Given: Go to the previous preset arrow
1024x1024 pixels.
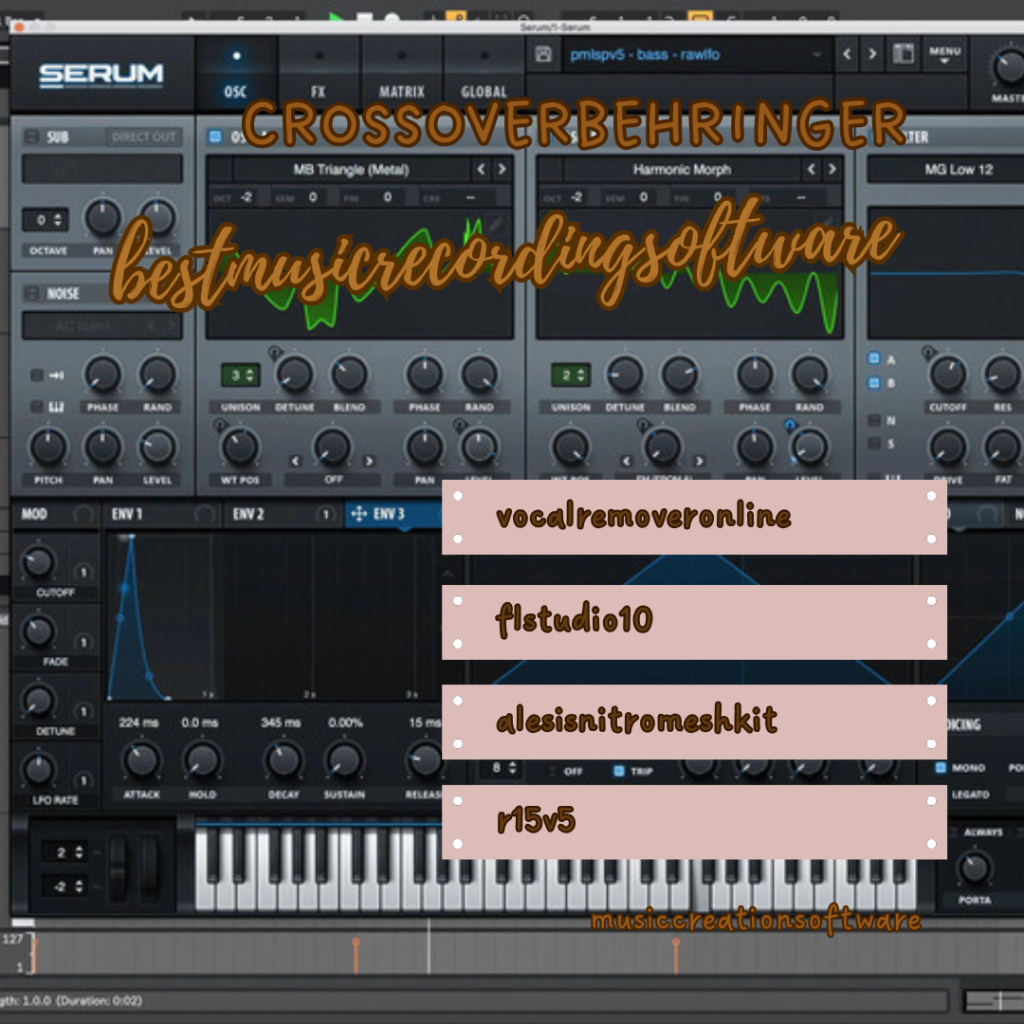Looking at the screenshot, I should tap(847, 54).
